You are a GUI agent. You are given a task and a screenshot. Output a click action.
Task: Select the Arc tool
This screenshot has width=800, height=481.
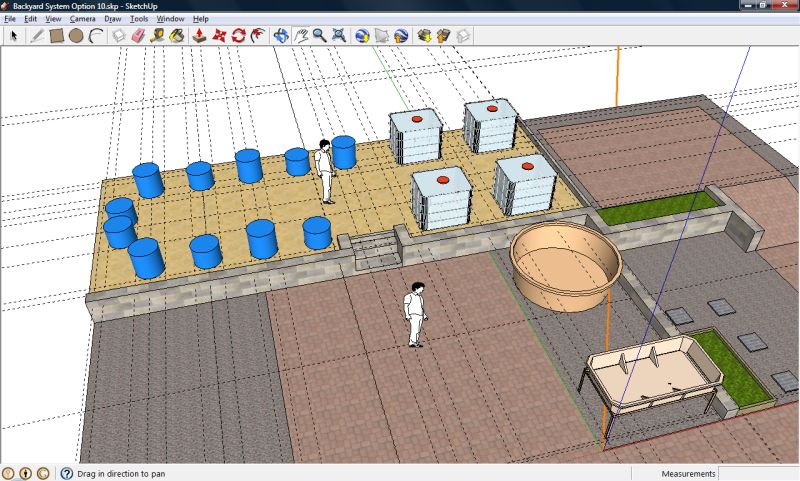(x=95, y=35)
